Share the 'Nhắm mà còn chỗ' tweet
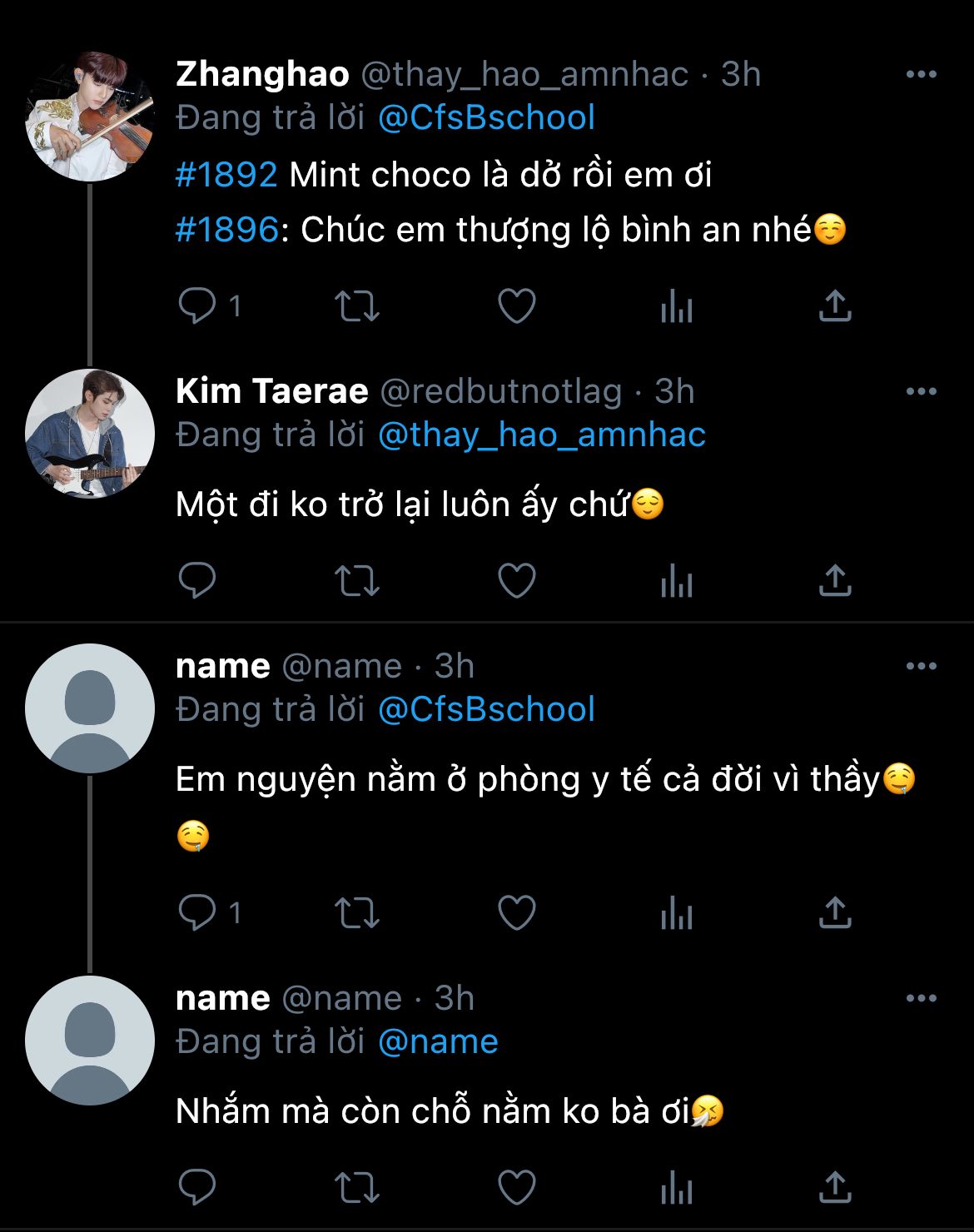The image size is (974, 1232). (835, 1188)
